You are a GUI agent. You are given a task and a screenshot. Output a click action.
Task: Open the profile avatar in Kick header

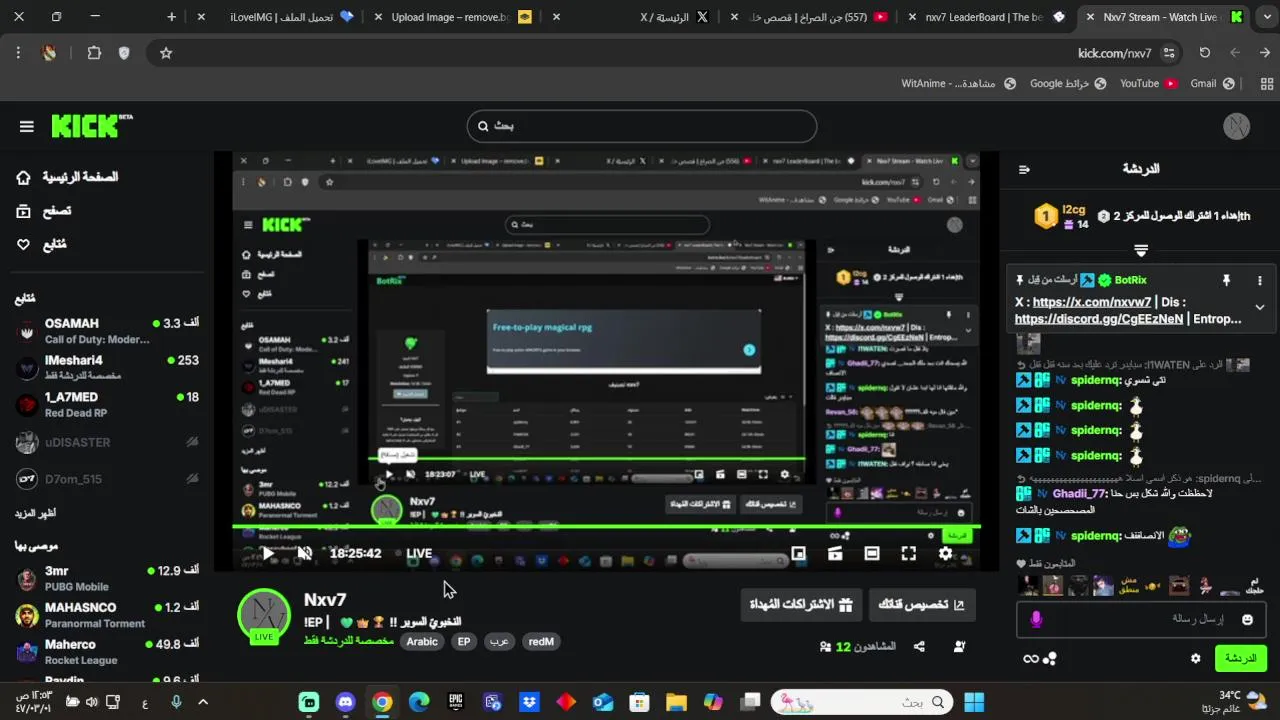click(x=1237, y=126)
